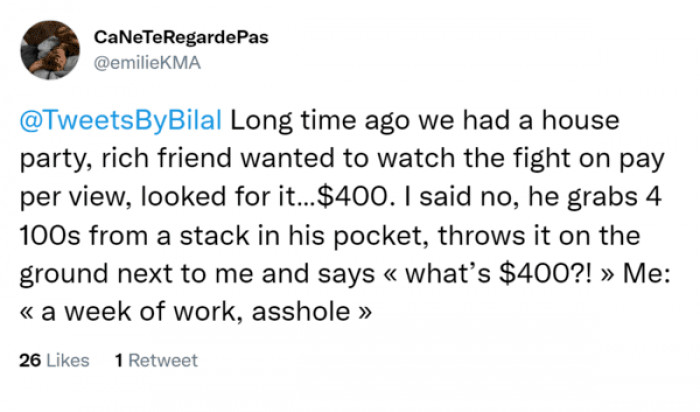This screenshot has height=412, width=700.
Task: View the 26 Likes list
Action: 54,360
